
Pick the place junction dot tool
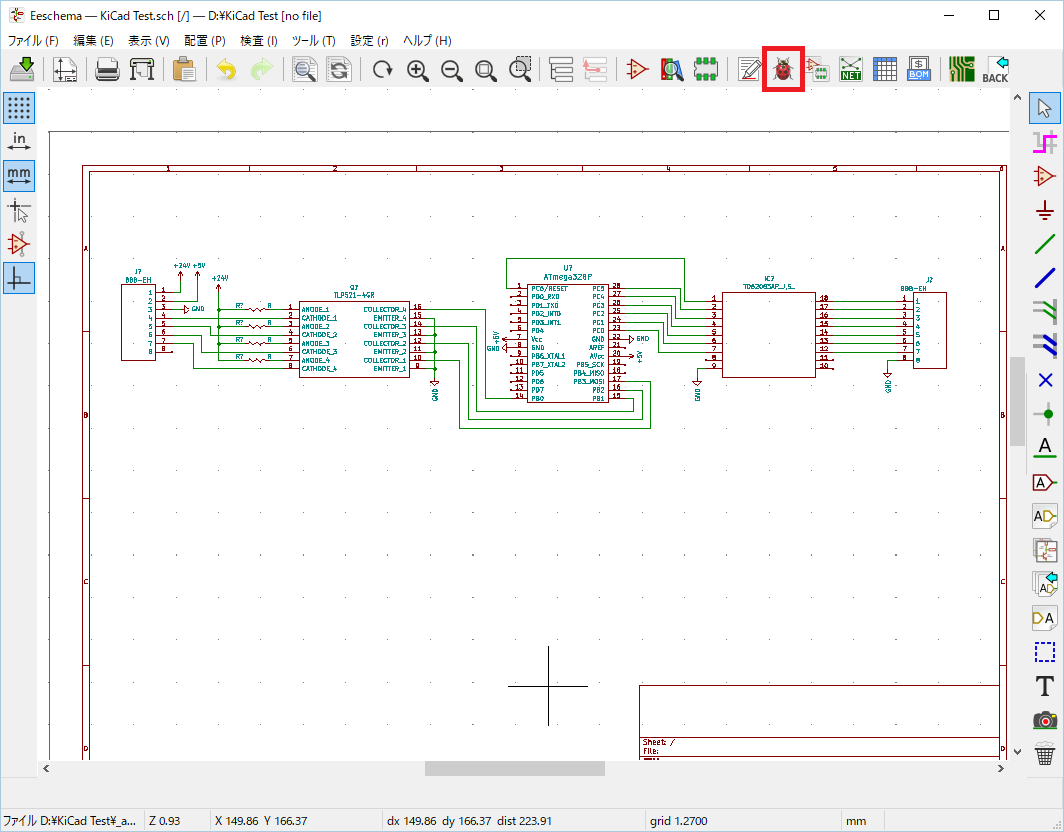[x=1045, y=414]
